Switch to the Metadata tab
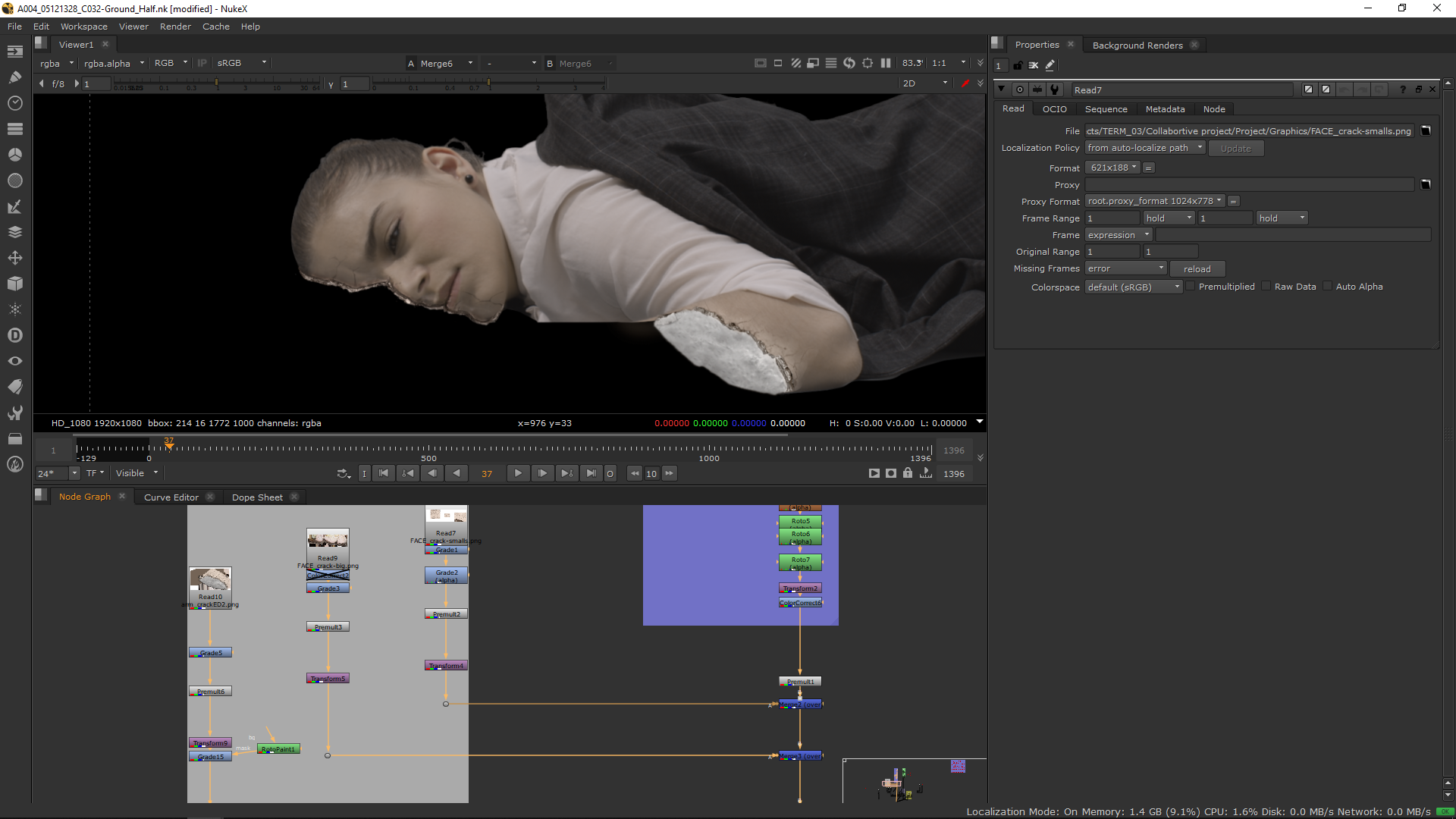The height and width of the screenshot is (819, 1456). coord(1165,109)
